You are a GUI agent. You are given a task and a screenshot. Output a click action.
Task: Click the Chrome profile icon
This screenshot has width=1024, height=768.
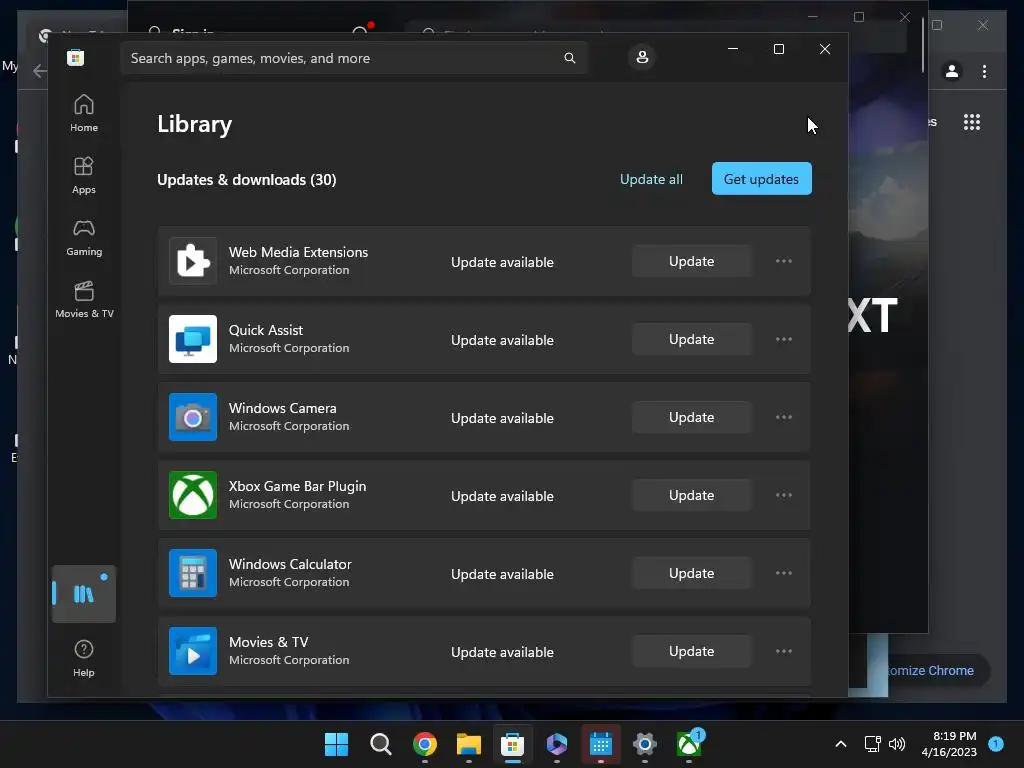click(952, 71)
